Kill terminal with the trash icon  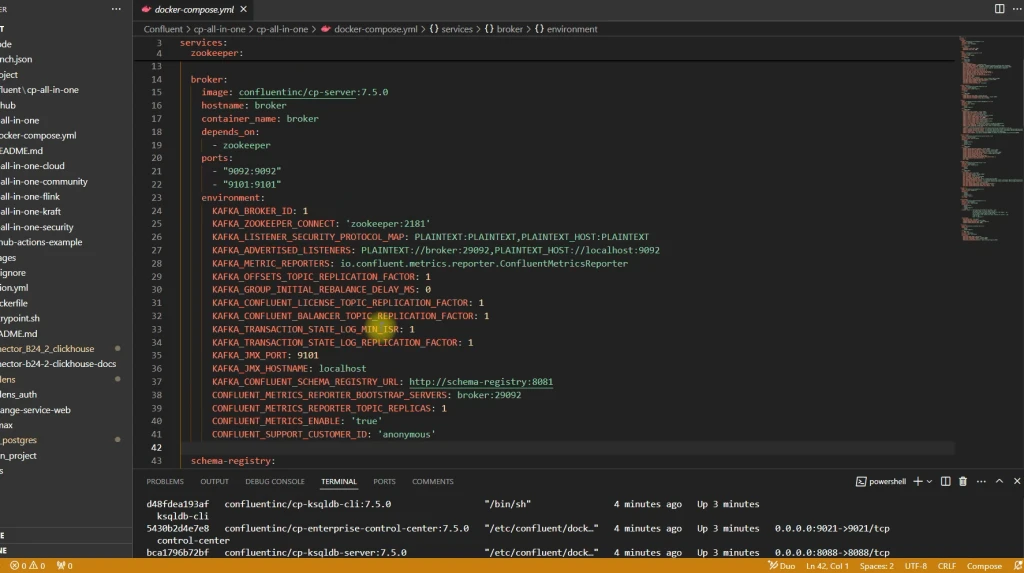(963, 481)
